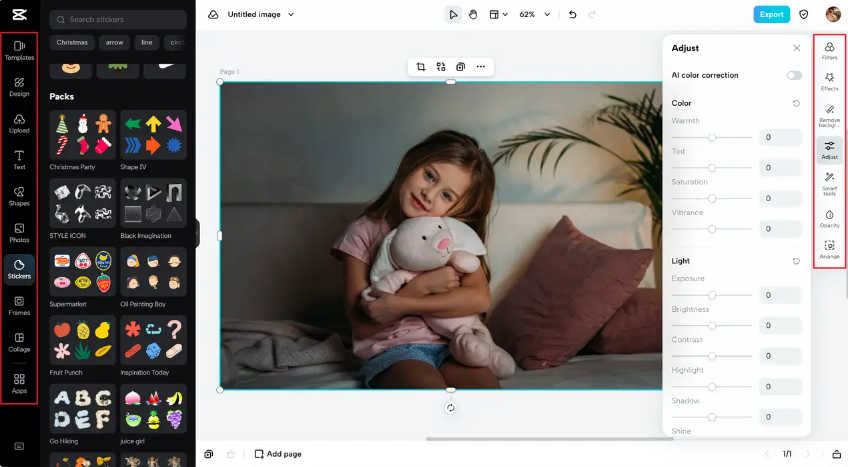Open the Collage sidebar tab
The height and width of the screenshot is (467, 848).
[19, 342]
